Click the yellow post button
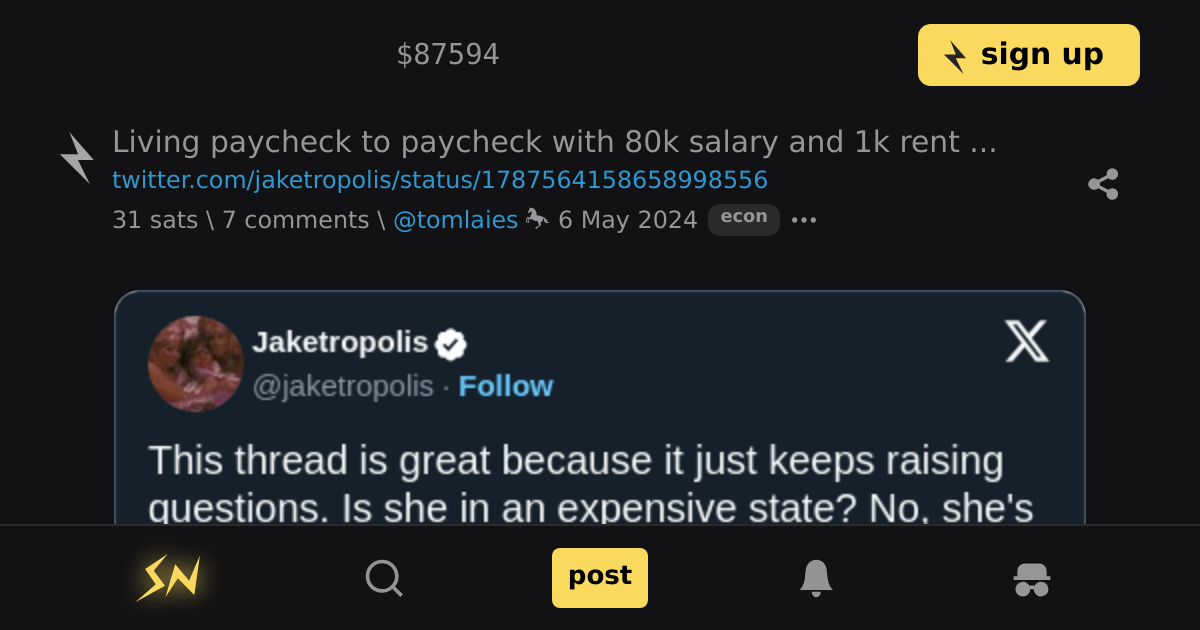 click(x=600, y=577)
